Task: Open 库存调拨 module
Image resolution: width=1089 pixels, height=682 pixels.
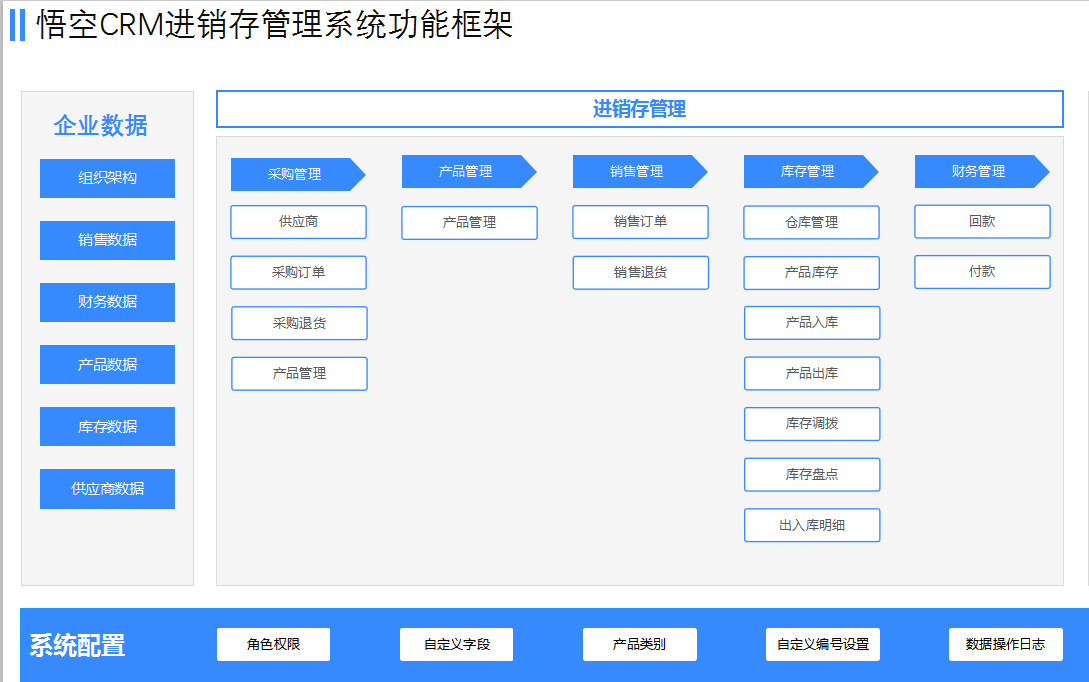Action: tap(812, 424)
